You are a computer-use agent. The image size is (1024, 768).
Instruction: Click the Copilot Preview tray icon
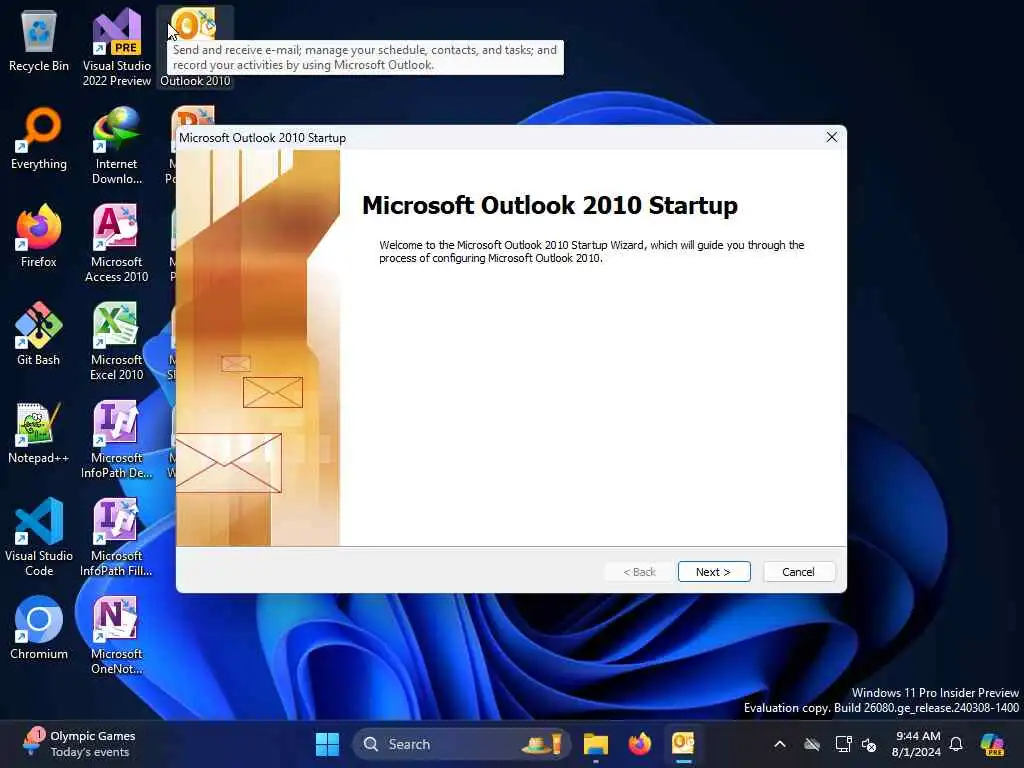click(x=993, y=744)
